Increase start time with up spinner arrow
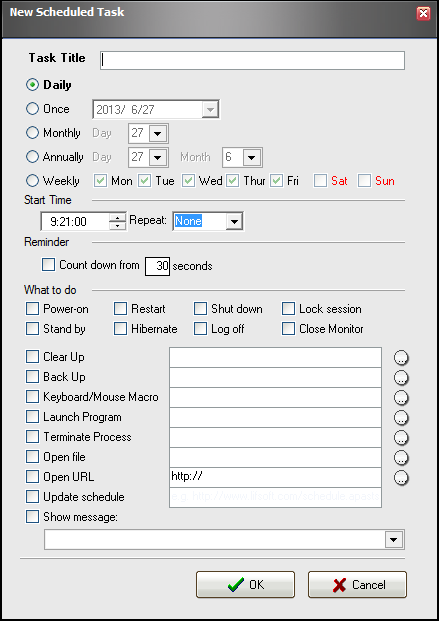 [117, 217]
